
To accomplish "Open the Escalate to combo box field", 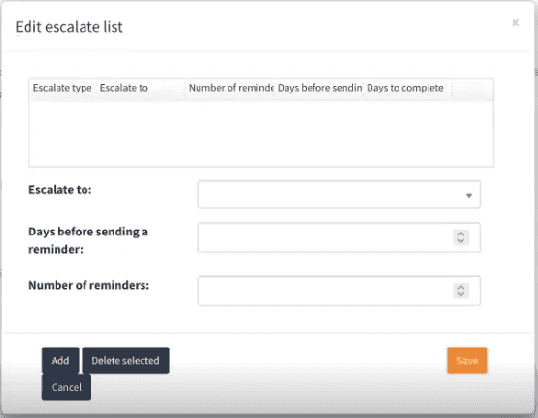I will (339, 195).
